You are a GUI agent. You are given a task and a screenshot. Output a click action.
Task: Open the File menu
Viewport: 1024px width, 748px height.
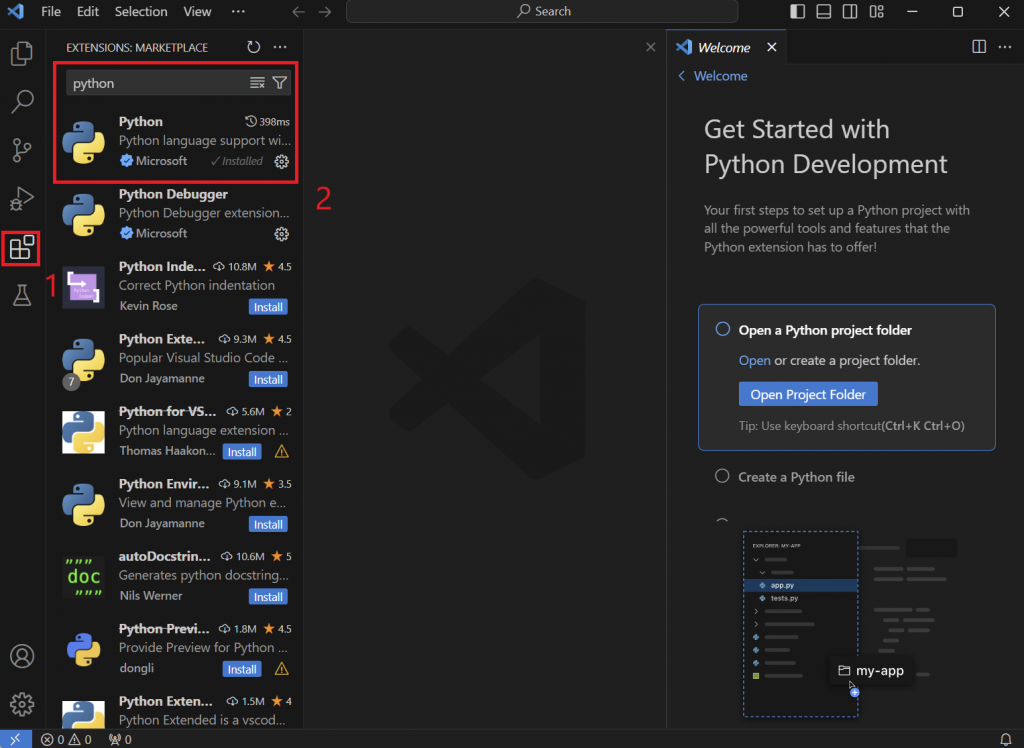coord(50,12)
